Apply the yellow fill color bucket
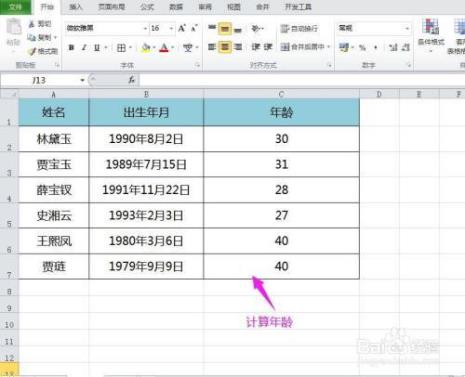Screen dimensions: 465x377 point(146,48)
